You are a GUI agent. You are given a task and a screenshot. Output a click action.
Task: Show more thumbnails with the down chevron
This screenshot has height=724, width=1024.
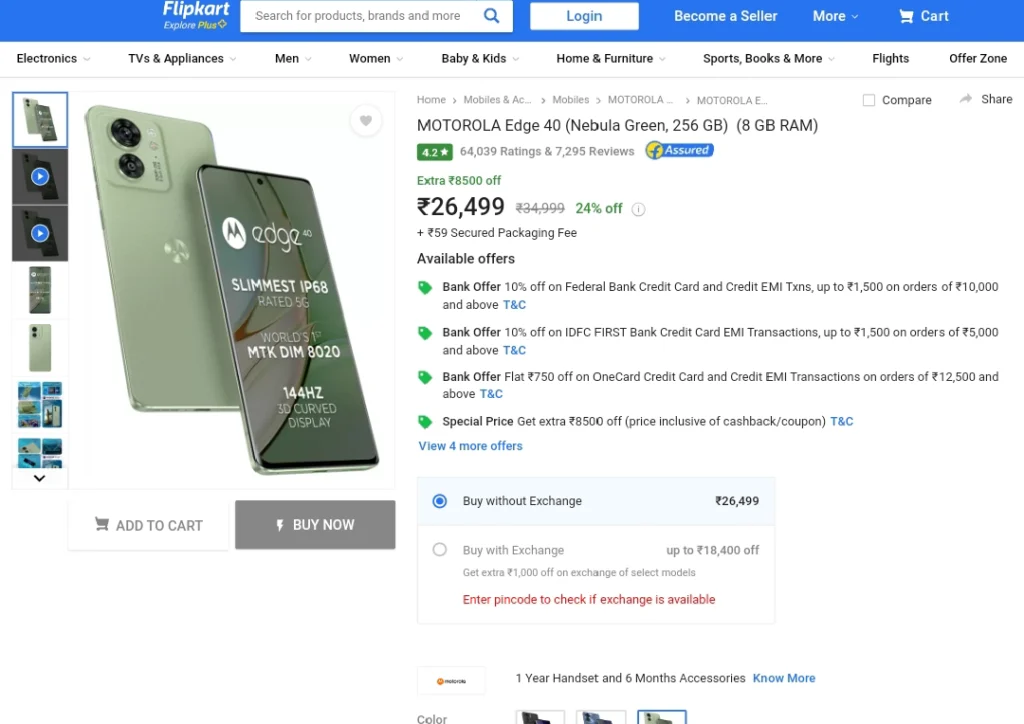(39, 478)
